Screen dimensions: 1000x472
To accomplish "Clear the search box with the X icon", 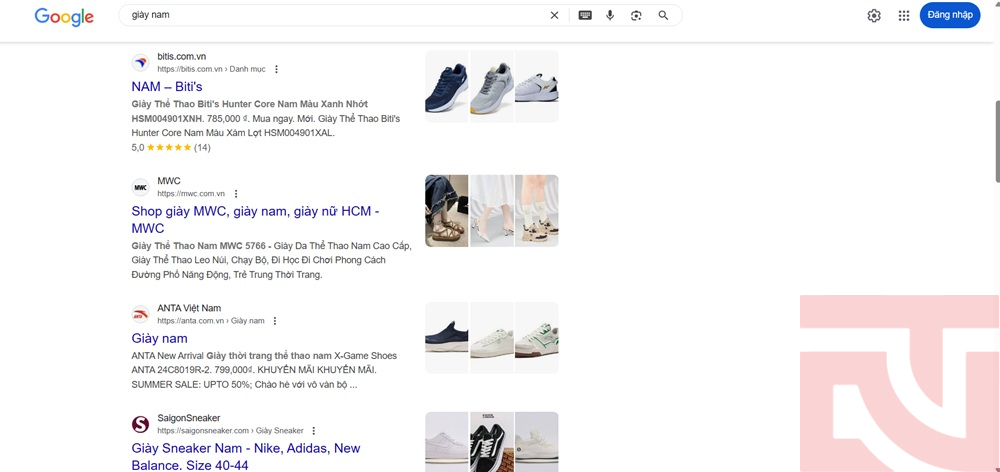I will tap(554, 15).
